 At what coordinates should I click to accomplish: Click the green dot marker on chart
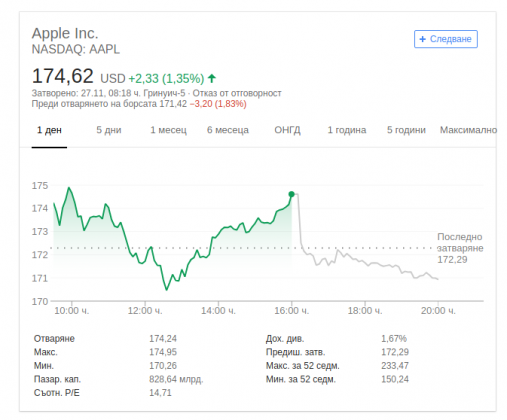pyautogui.click(x=291, y=194)
